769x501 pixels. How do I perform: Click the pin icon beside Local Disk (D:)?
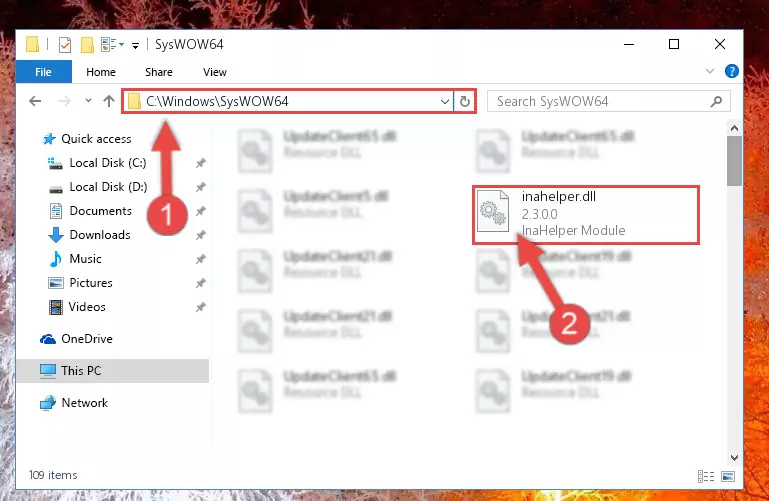coord(201,187)
